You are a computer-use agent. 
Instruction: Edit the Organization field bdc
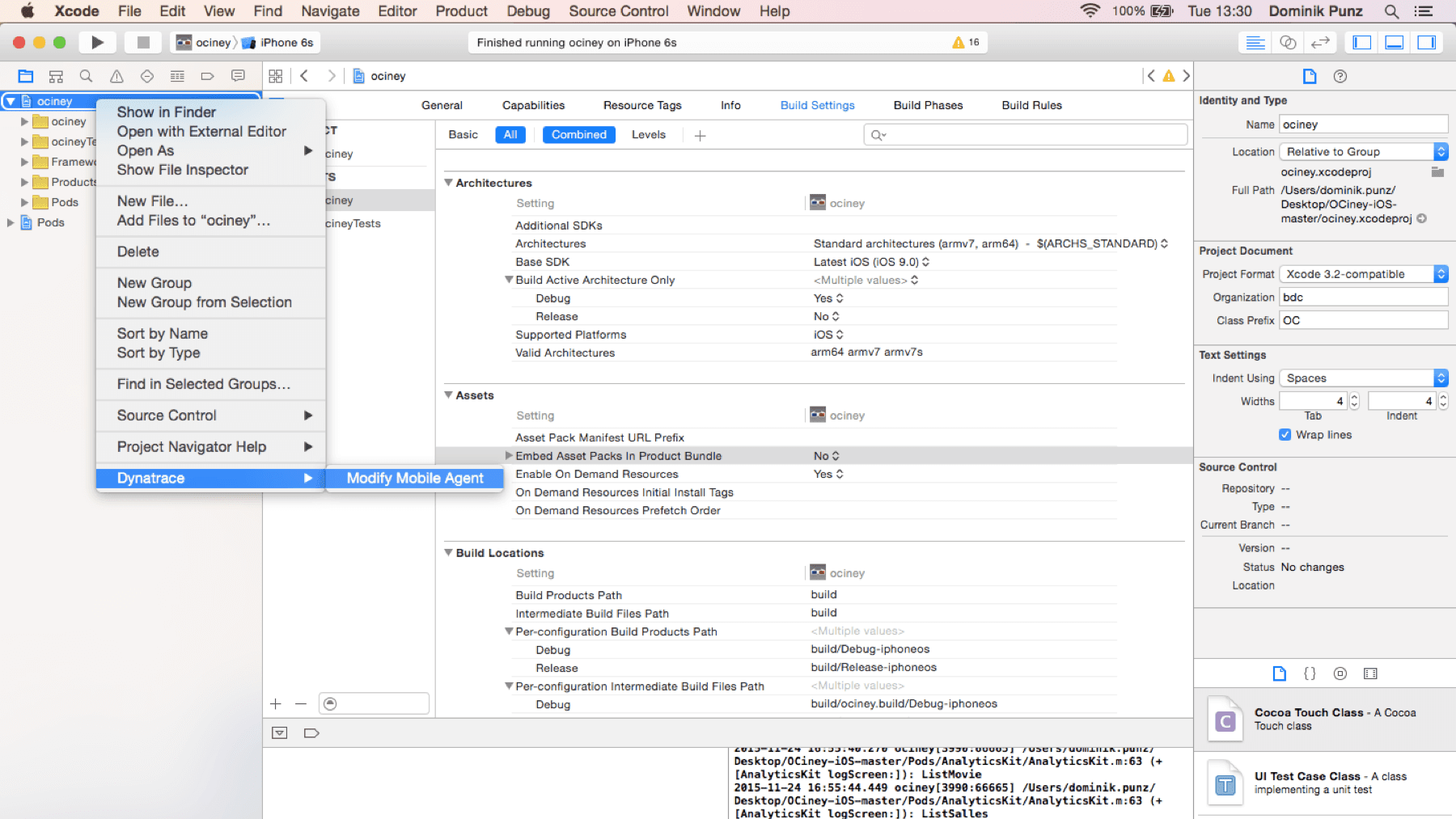[x=1364, y=298]
